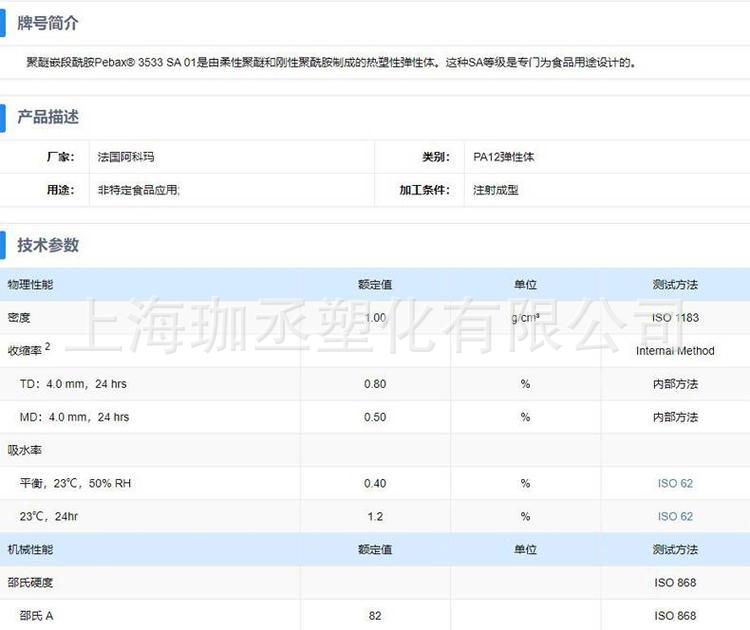Select the 技术参数 section heading

(48, 244)
